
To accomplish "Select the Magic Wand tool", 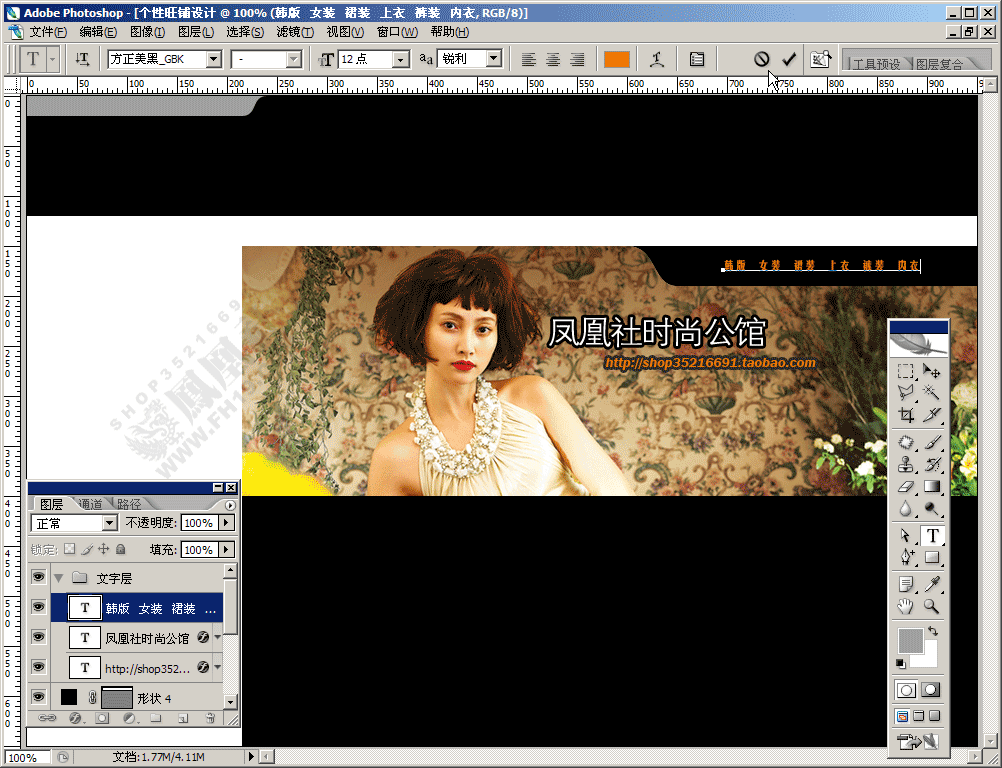I will [931, 392].
